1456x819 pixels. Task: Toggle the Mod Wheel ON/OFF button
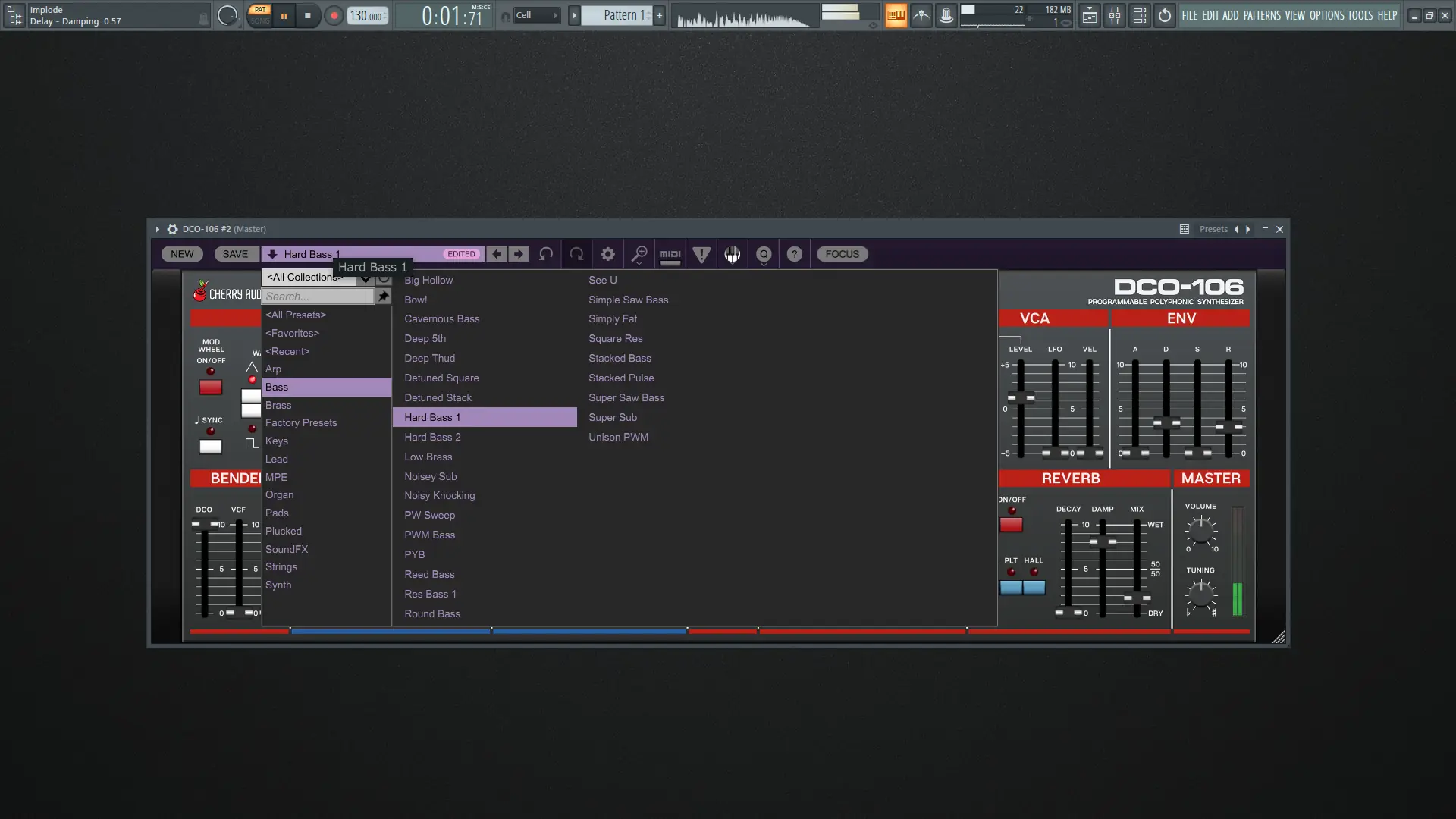(x=211, y=388)
